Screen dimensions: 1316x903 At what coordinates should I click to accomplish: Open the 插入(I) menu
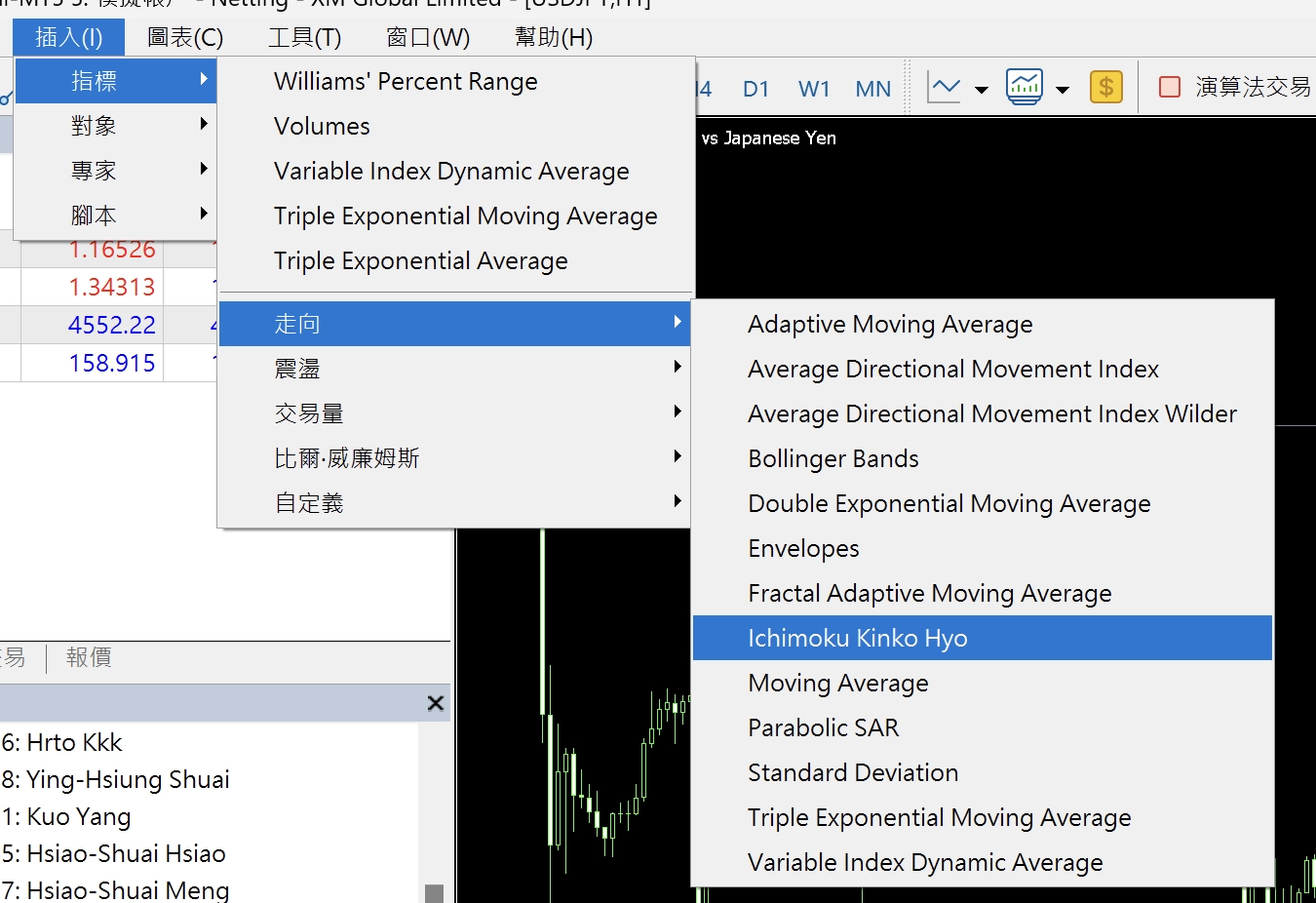[69, 37]
